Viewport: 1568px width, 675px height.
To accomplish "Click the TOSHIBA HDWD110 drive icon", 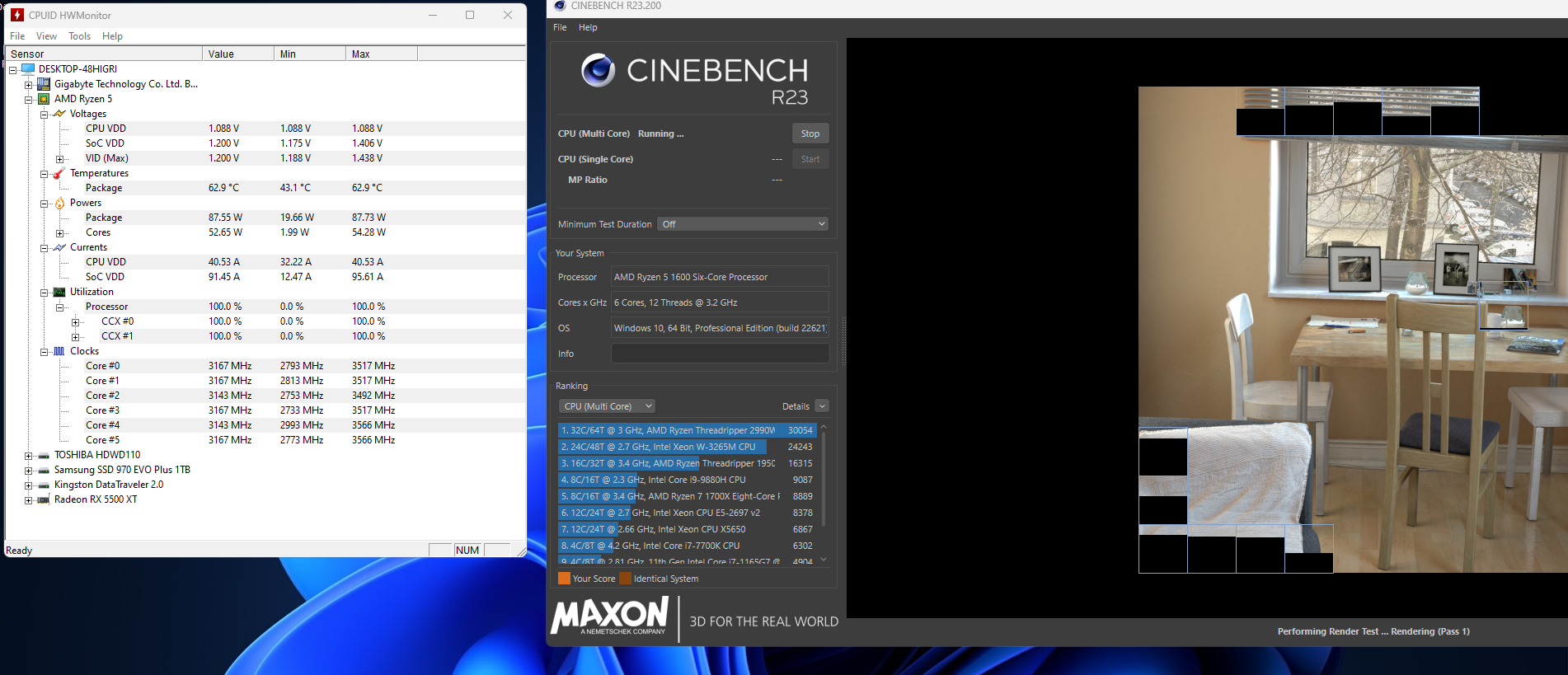I will pyautogui.click(x=44, y=455).
